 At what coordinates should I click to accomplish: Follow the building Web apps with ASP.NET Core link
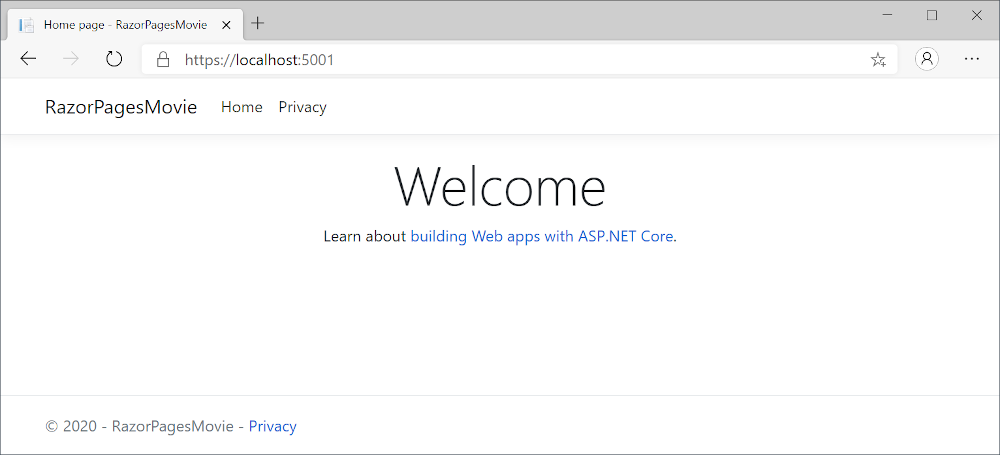(x=541, y=237)
